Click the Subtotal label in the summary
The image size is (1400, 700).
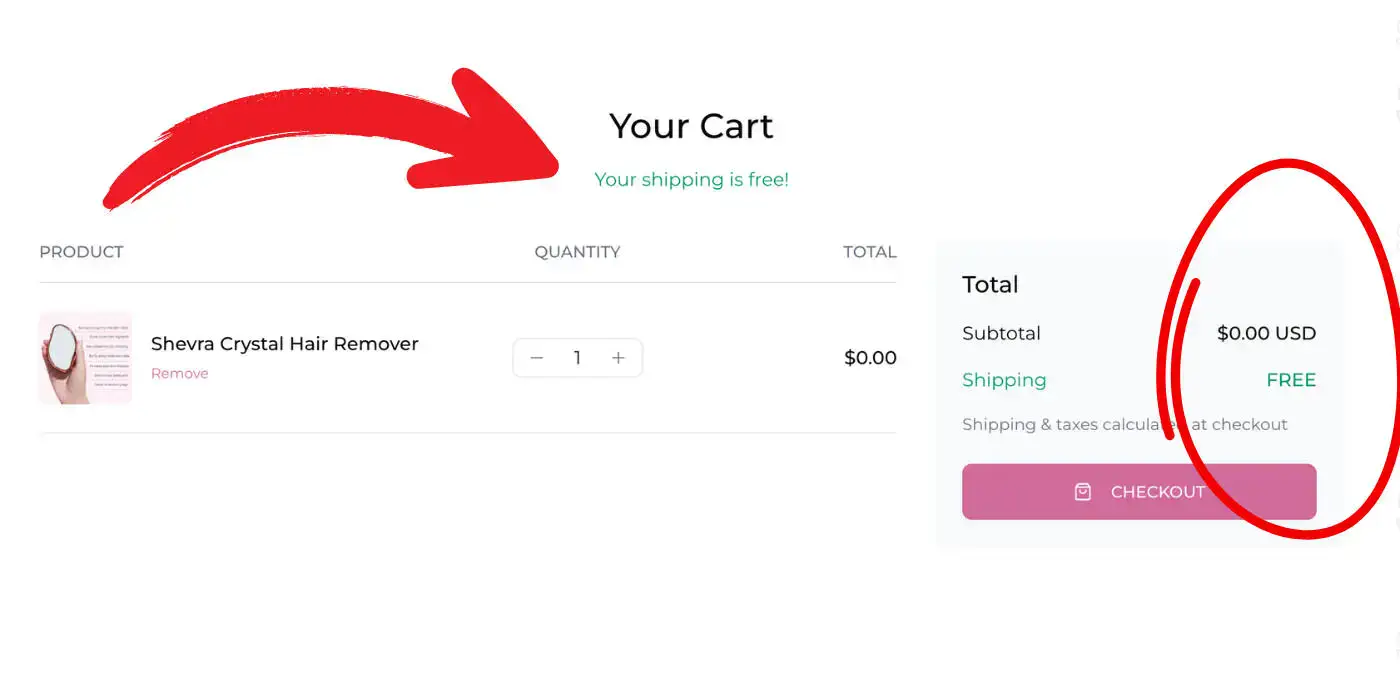click(x=1001, y=334)
